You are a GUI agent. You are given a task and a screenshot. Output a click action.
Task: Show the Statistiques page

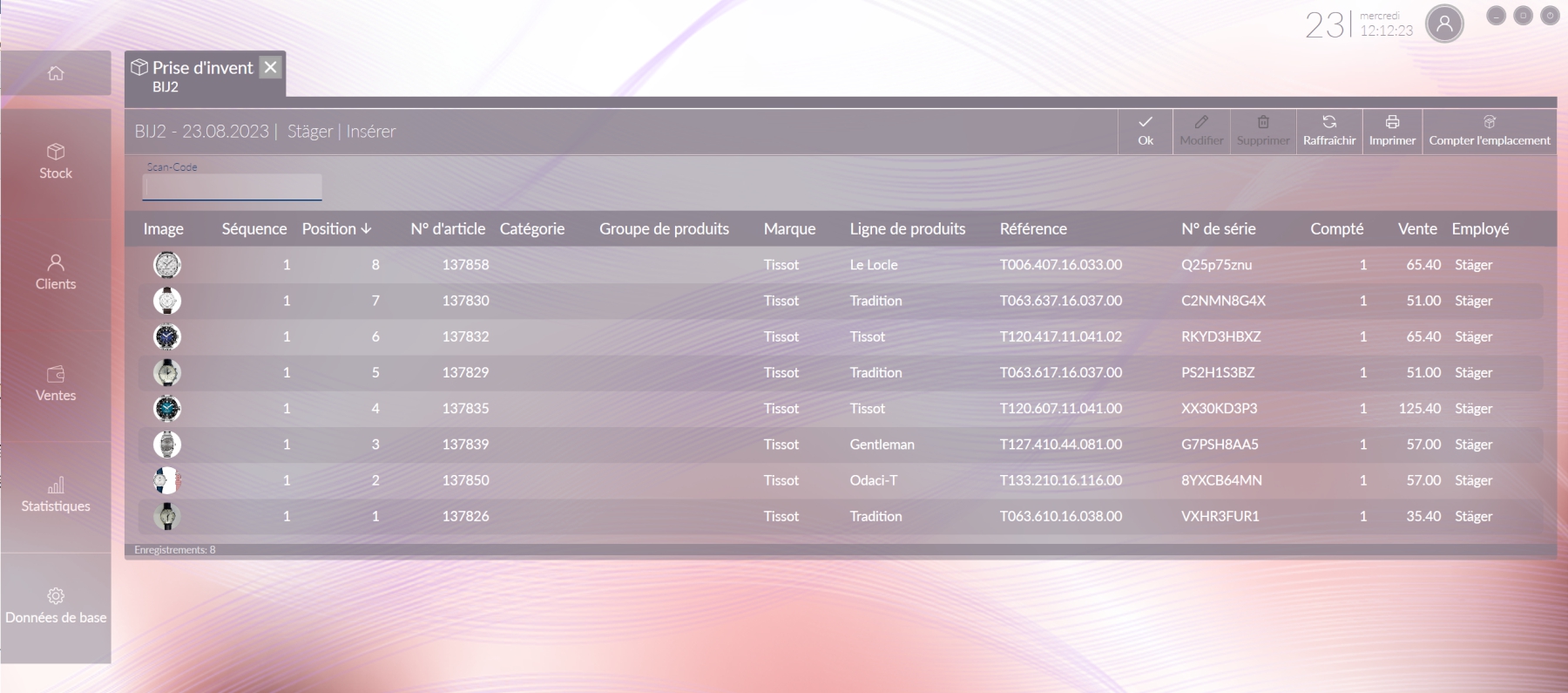pyautogui.click(x=56, y=495)
